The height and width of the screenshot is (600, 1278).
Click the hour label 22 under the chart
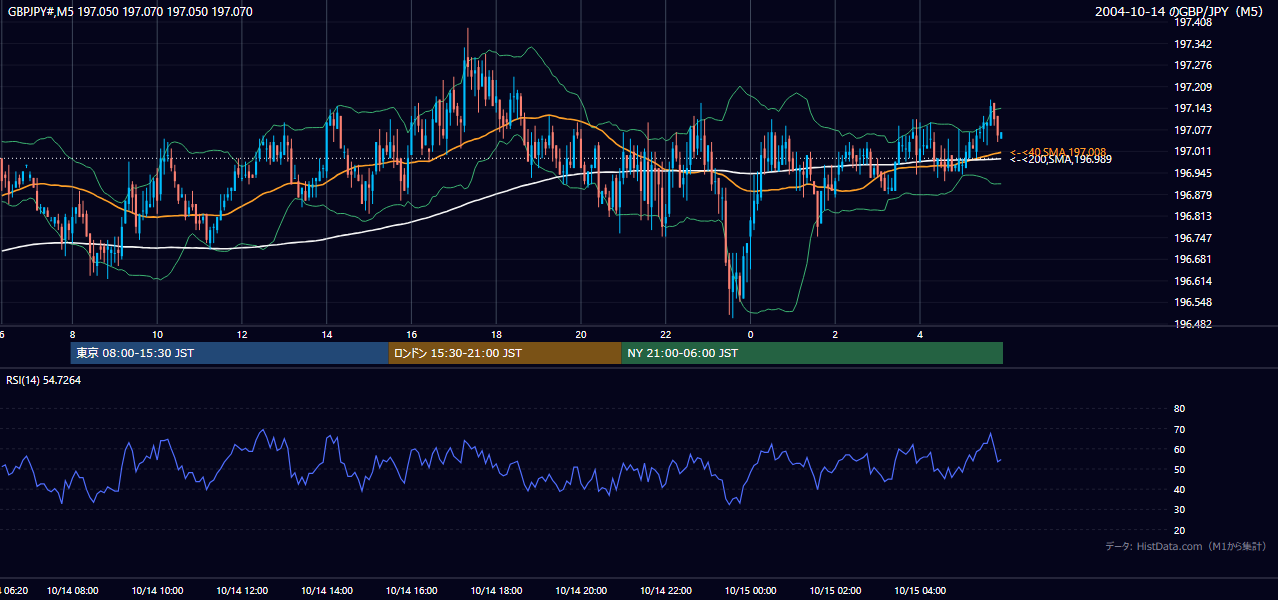tap(666, 334)
